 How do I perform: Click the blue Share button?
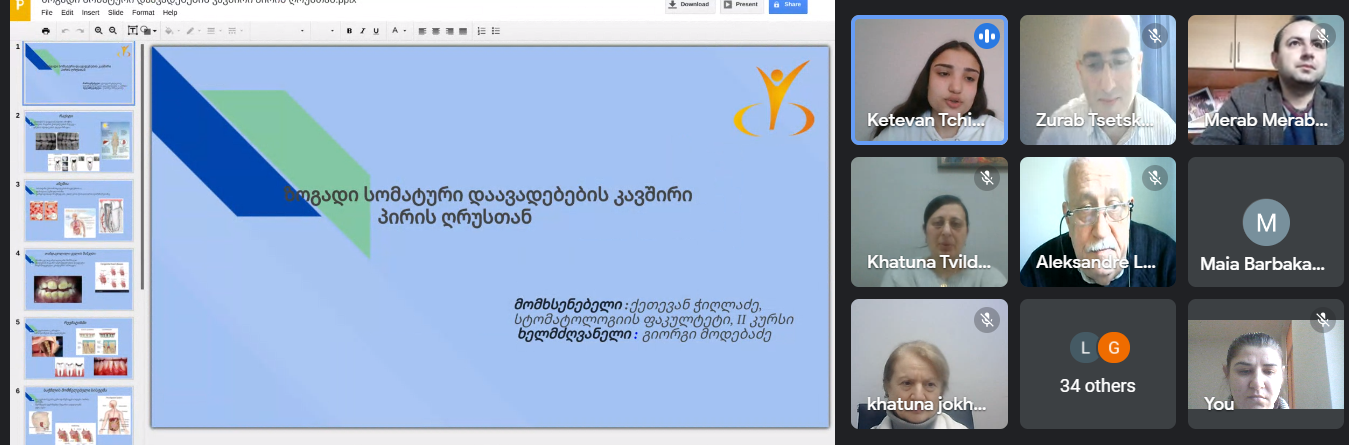point(788,5)
